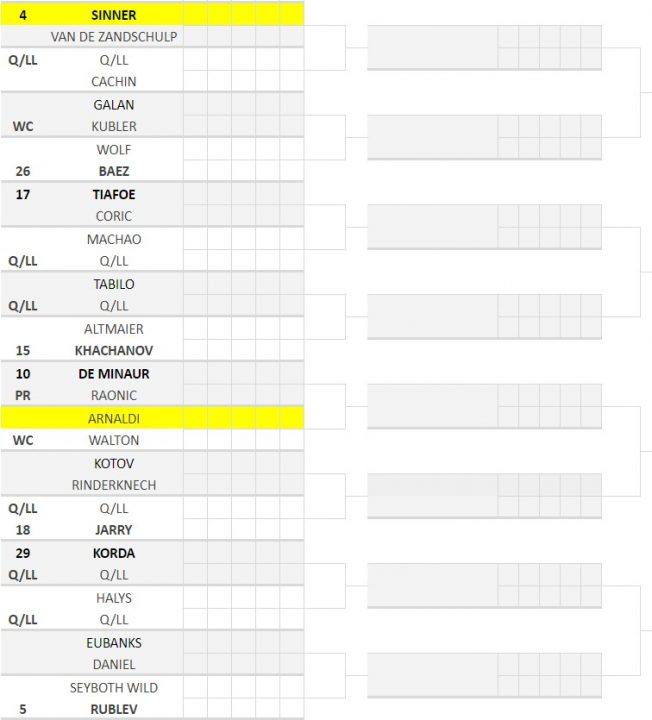Select the CORIC player cell

(x=113, y=216)
